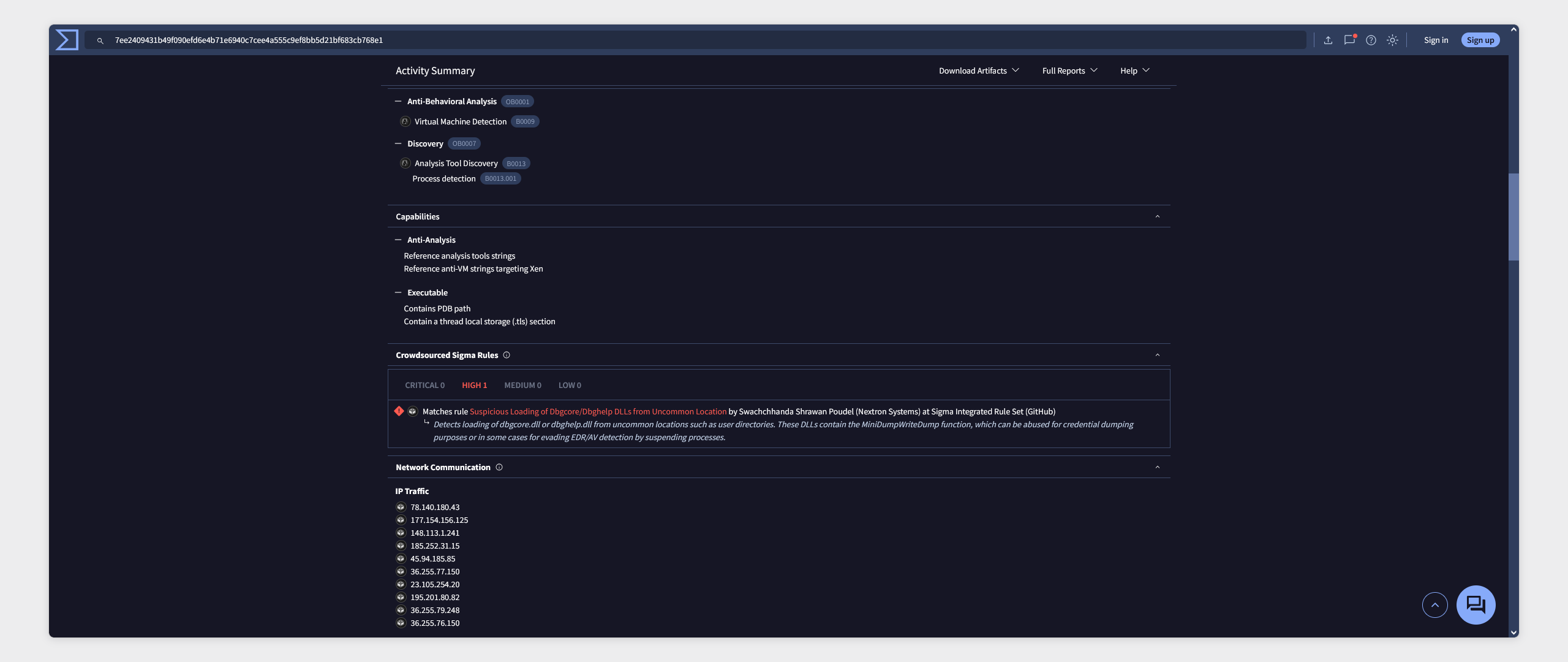The width and height of the screenshot is (1568, 662).
Task: Collapse the Discovery group
Action: [398, 144]
